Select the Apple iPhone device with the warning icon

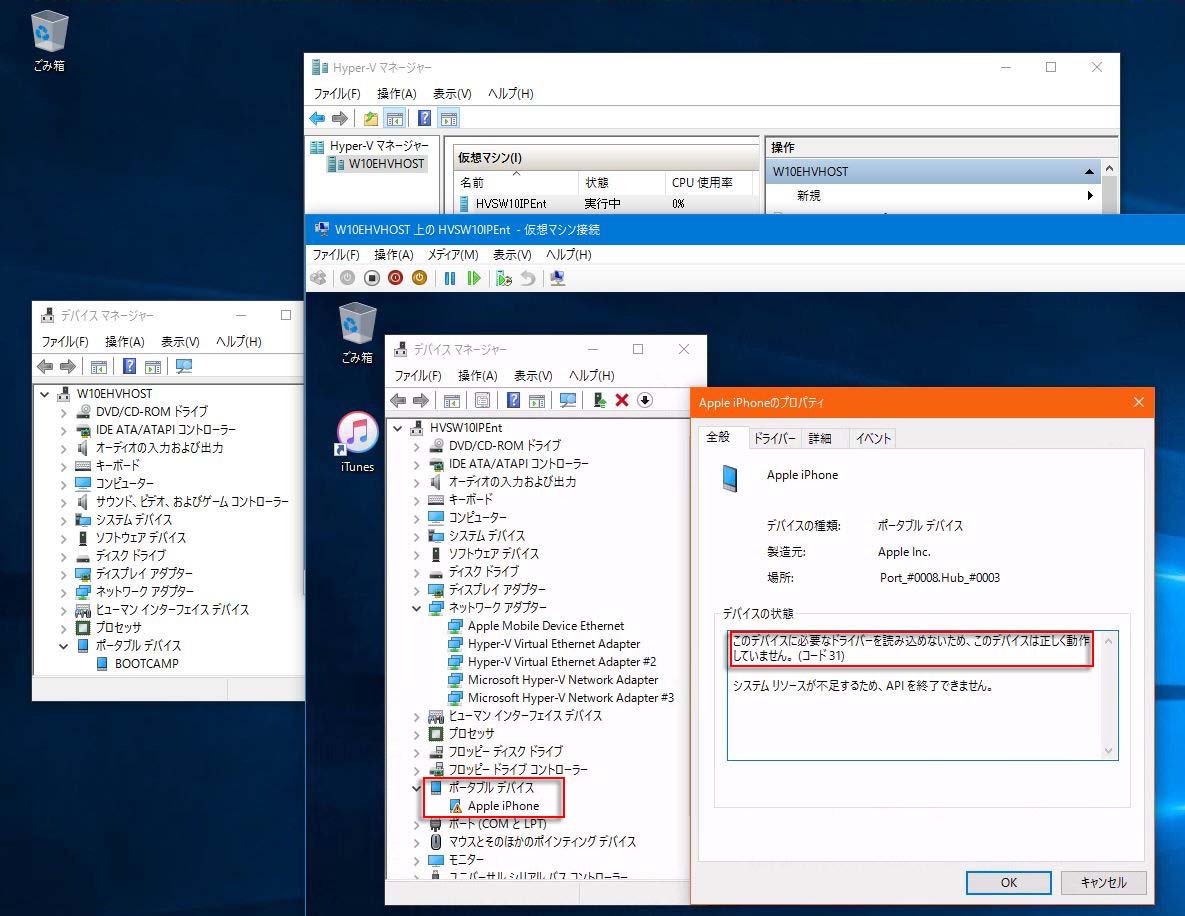pyautogui.click(x=503, y=806)
